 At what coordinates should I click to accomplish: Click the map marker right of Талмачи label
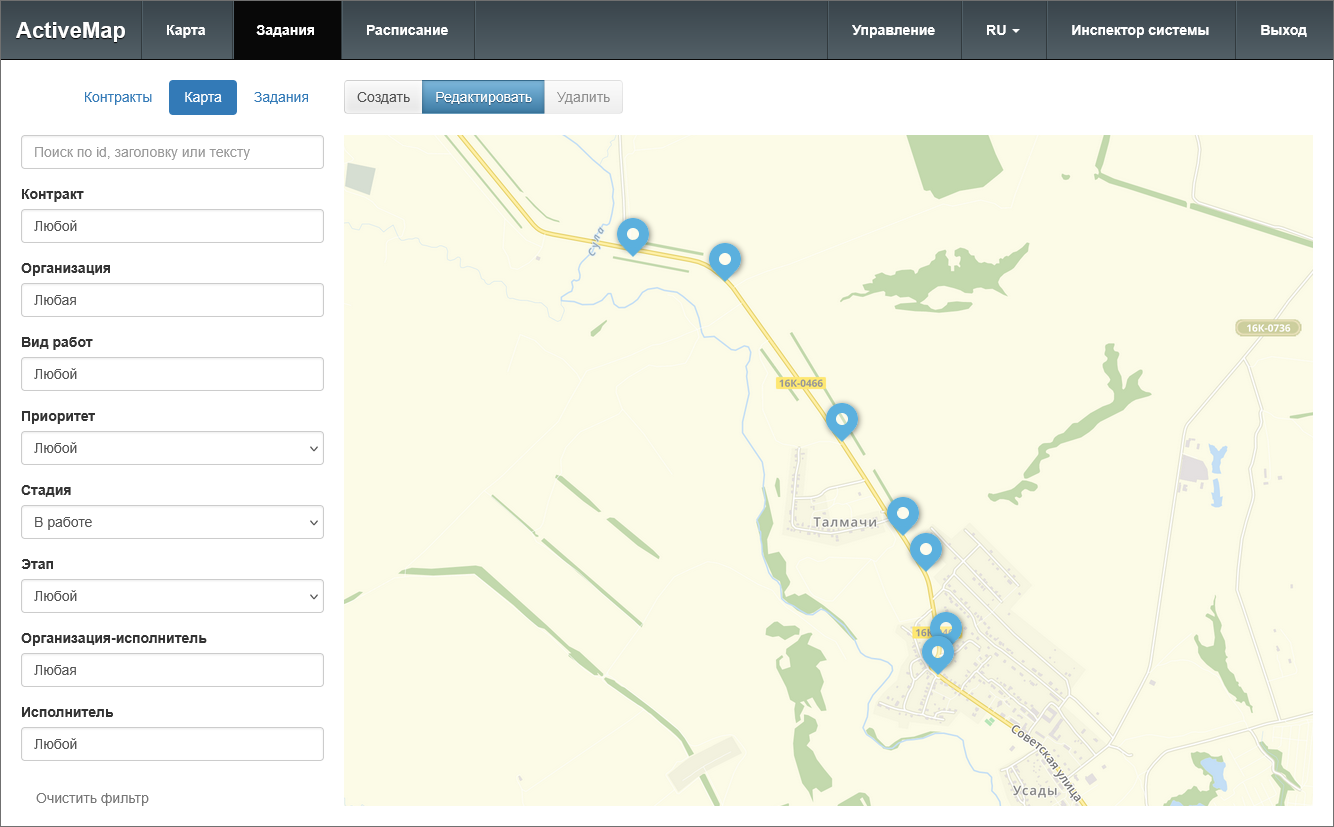(902, 514)
